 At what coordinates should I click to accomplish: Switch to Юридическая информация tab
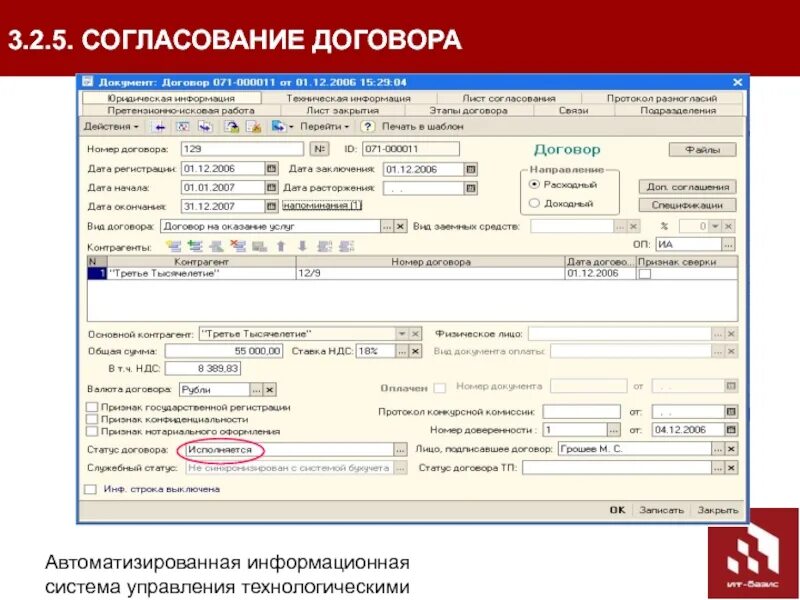point(171,98)
